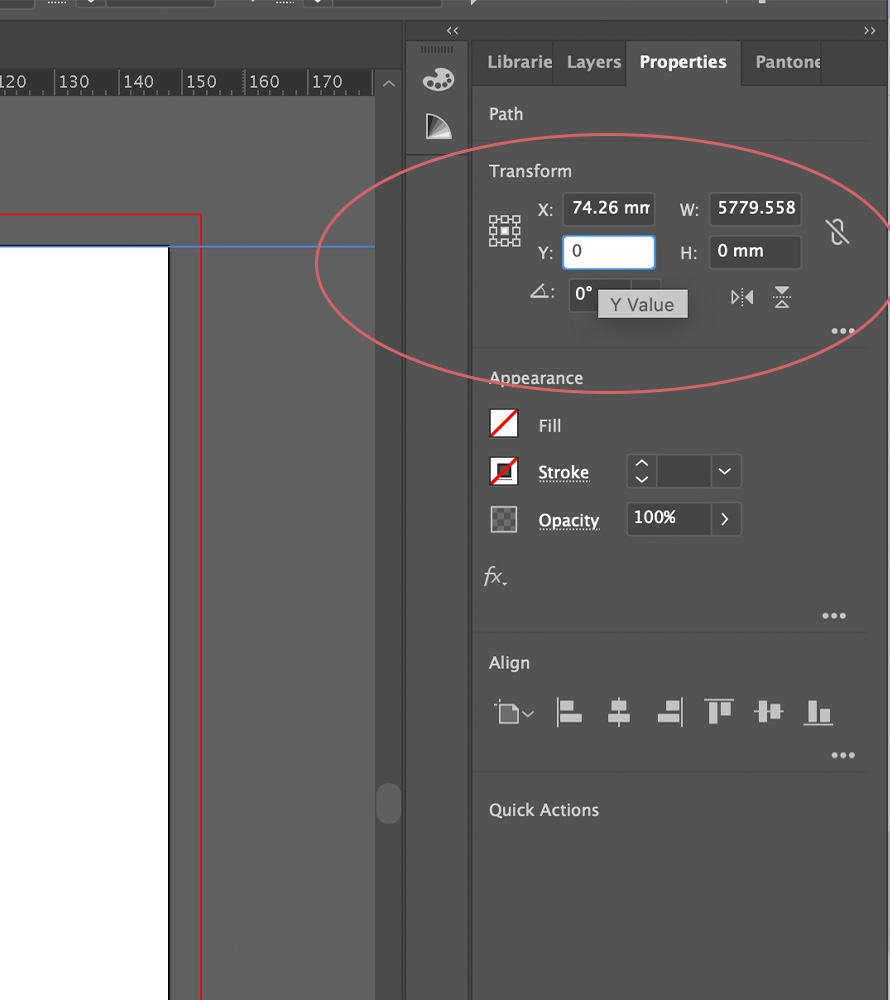Flip the path horizontally
This screenshot has height=1000, width=890.
742,297
